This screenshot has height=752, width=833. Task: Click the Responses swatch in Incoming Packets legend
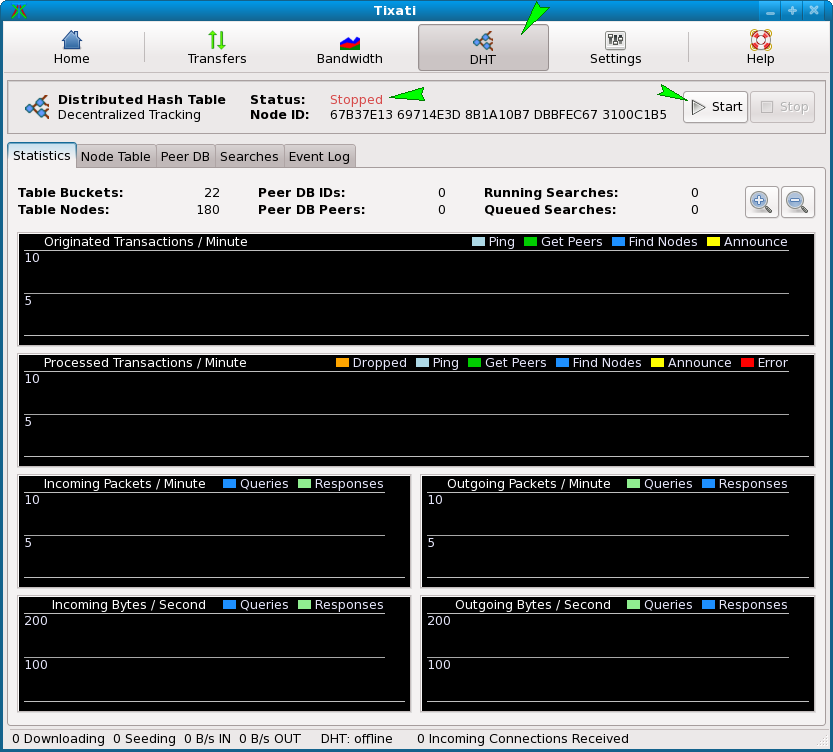(x=304, y=484)
